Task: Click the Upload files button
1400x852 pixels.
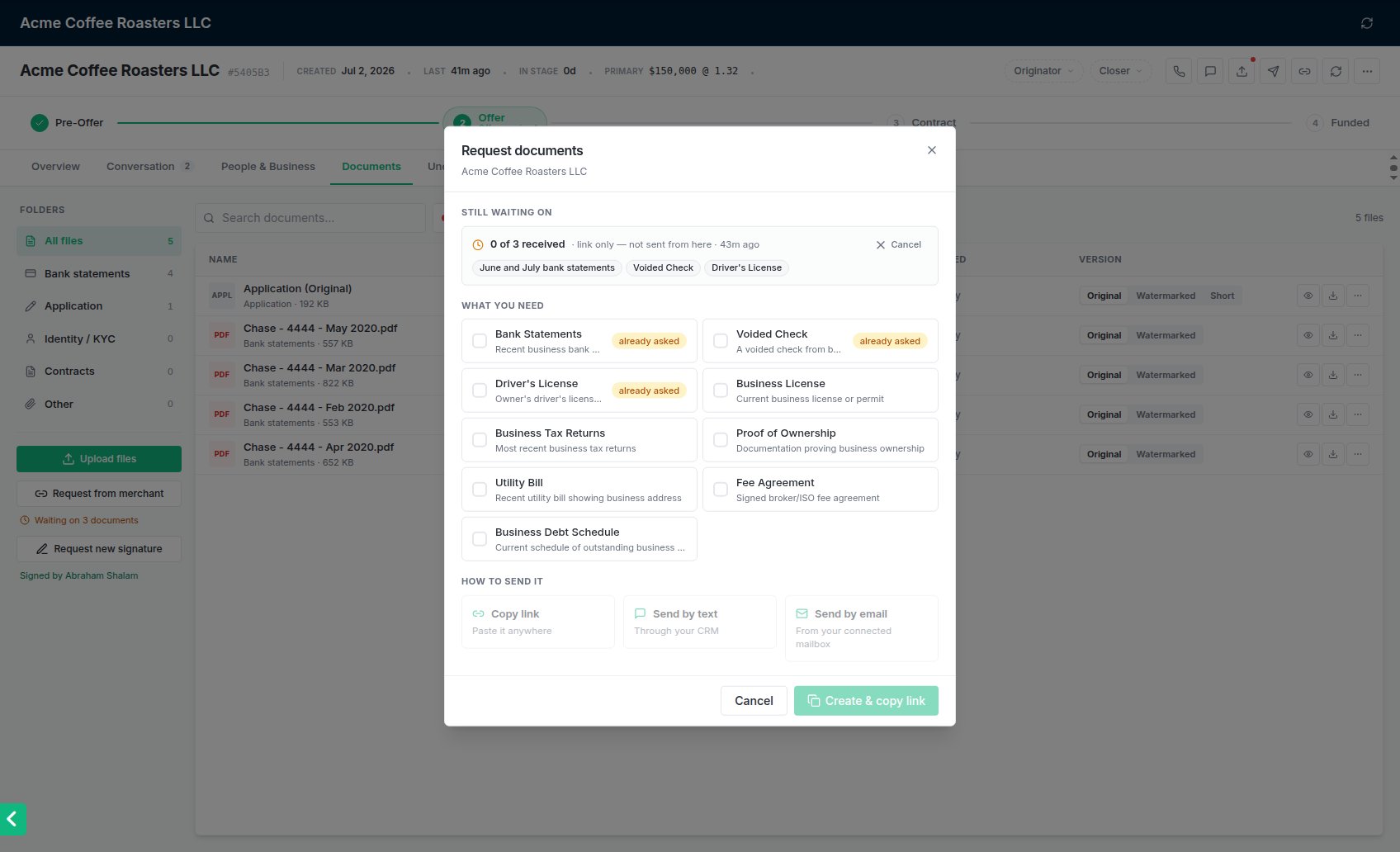Action: click(99, 459)
